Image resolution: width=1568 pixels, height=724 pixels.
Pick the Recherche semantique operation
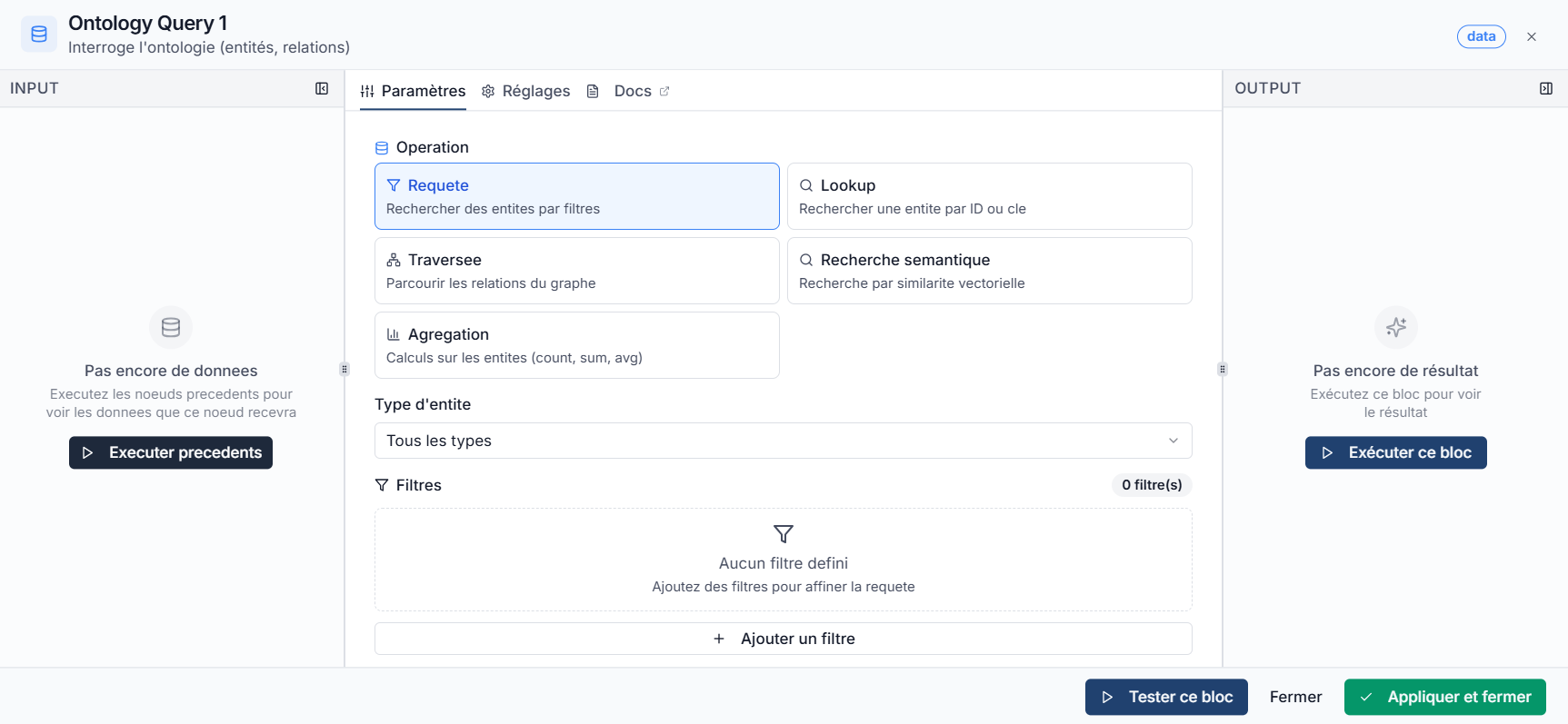tap(989, 271)
